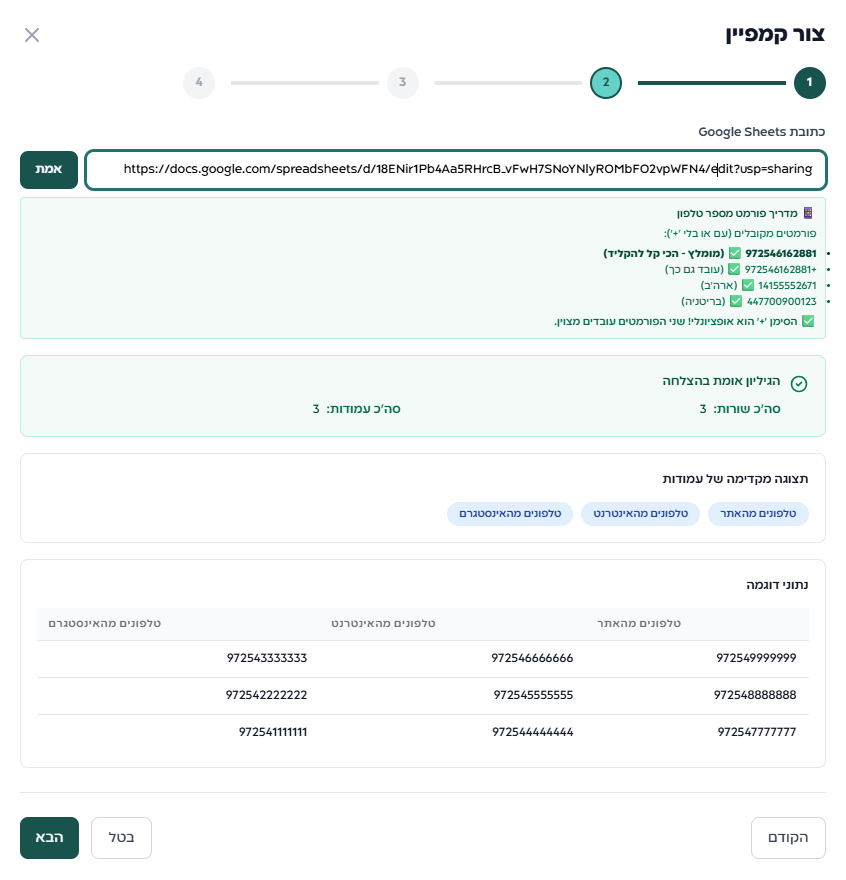Go back with the הקודם button
846x880 pixels.
tap(788, 838)
